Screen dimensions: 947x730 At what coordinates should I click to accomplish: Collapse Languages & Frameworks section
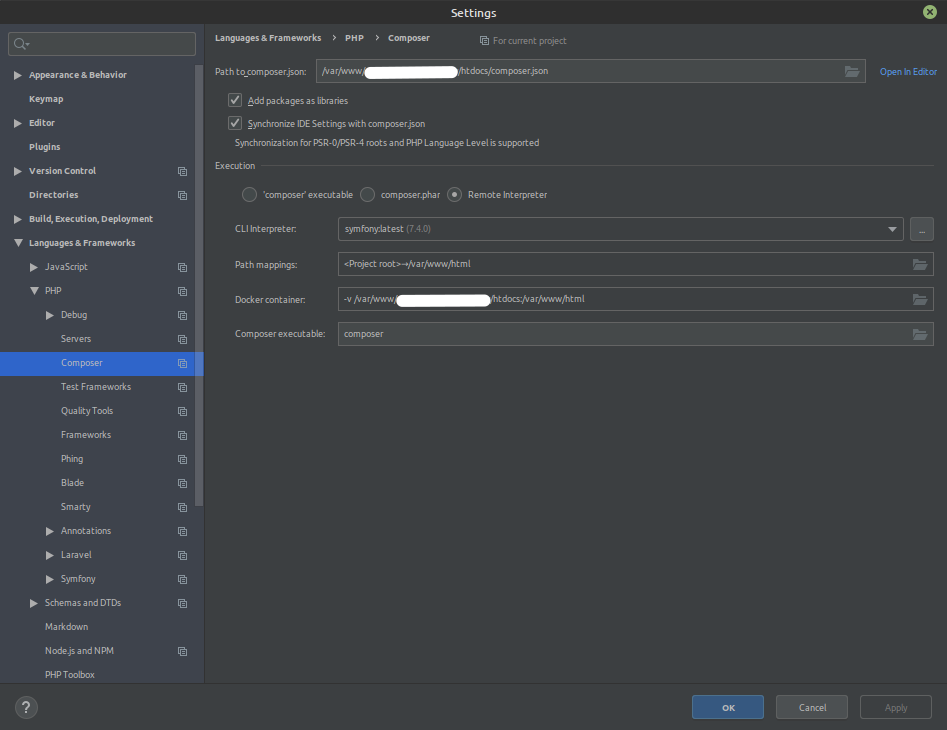(18, 243)
